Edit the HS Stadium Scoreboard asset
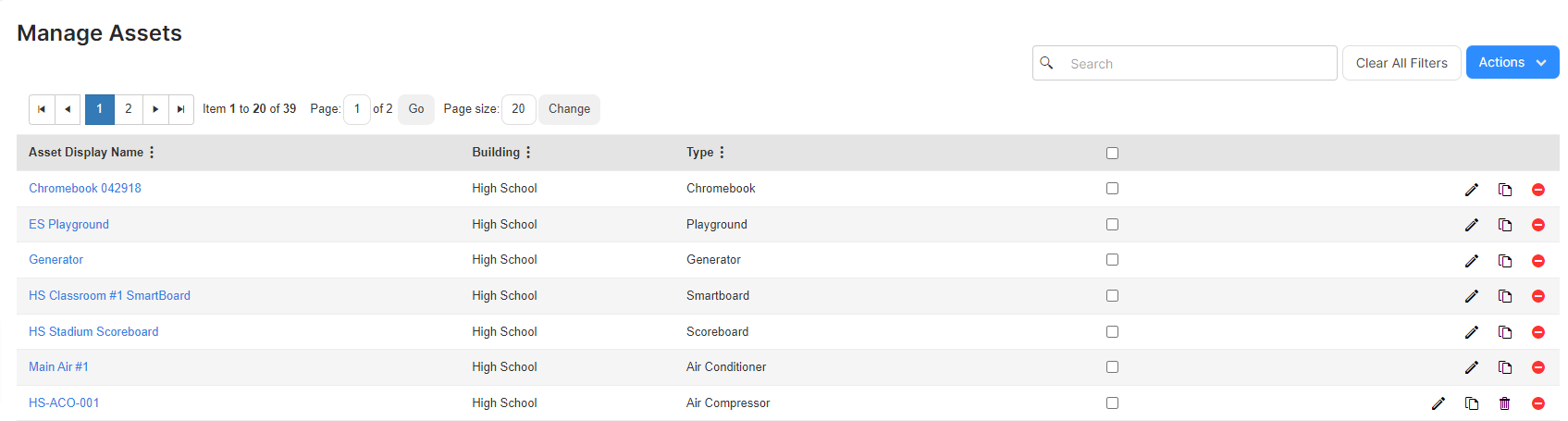The width and height of the screenshot is (1568, 421). click(x=1471, y=332)
